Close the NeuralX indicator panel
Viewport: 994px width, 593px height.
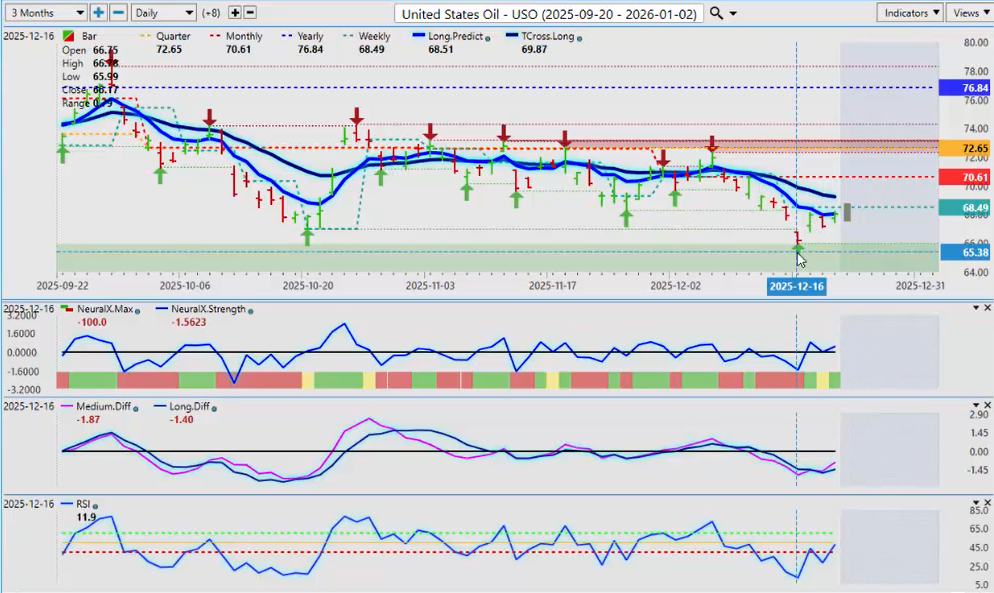(987, 307)
